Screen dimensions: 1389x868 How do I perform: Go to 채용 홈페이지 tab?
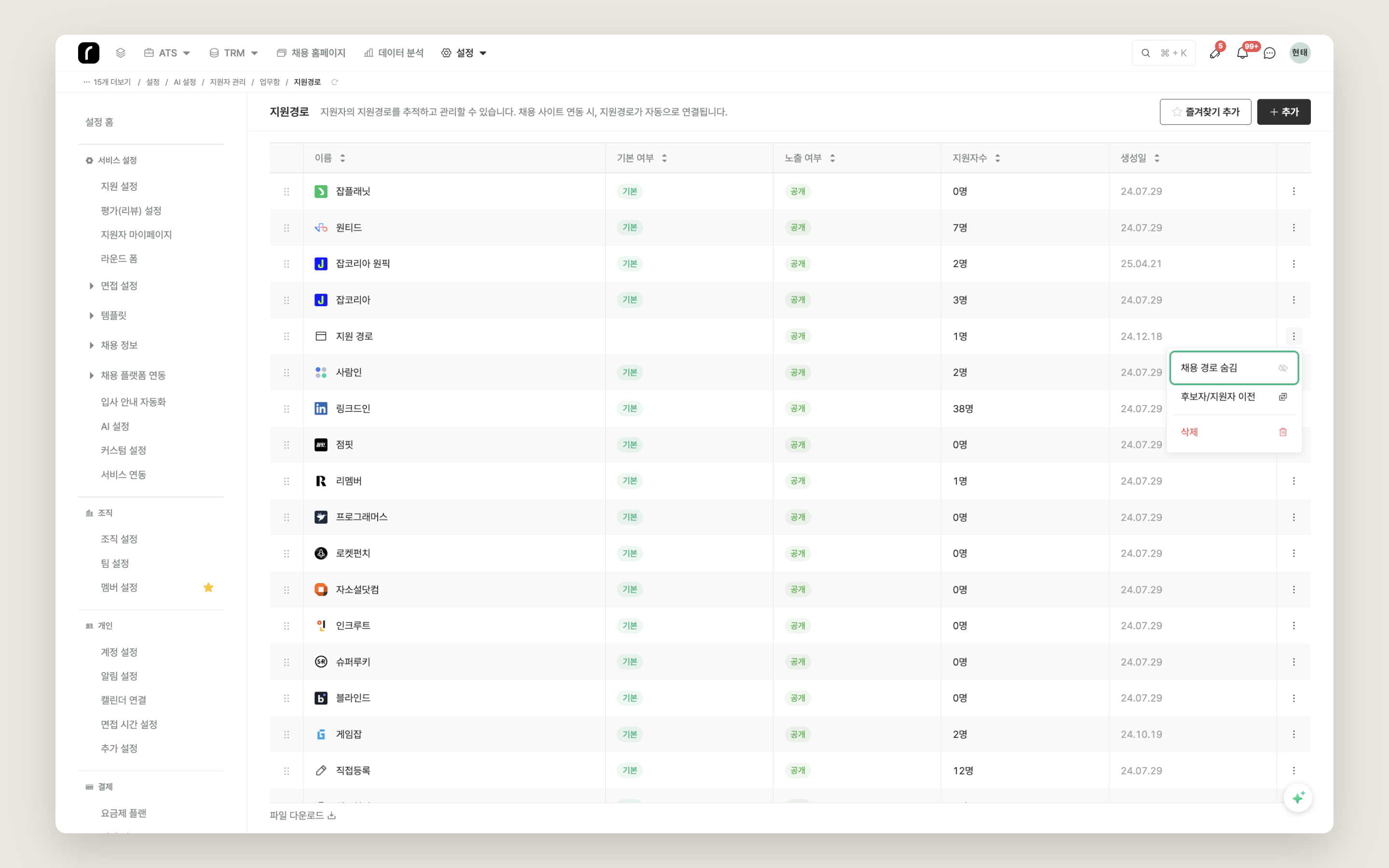pos(311,53)
